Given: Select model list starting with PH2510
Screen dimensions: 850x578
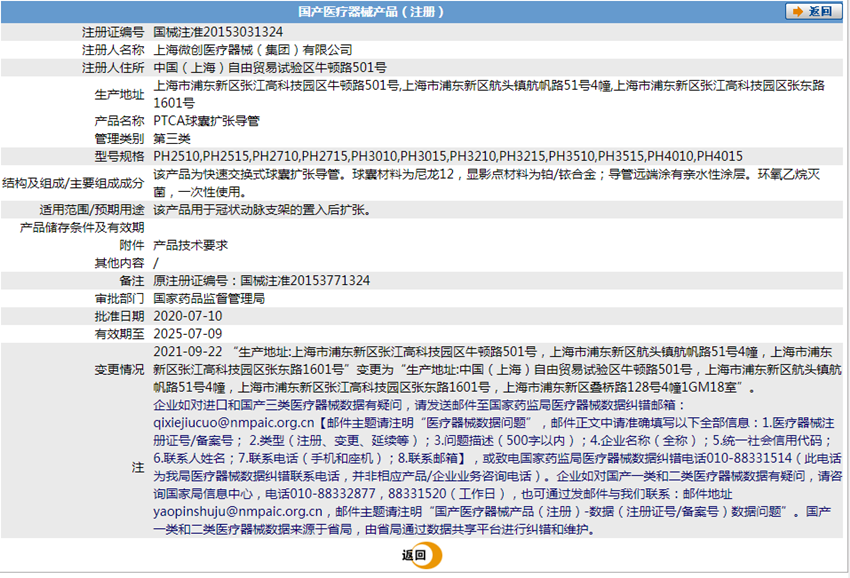Looking at the screenshot, I should pos(448,157).
